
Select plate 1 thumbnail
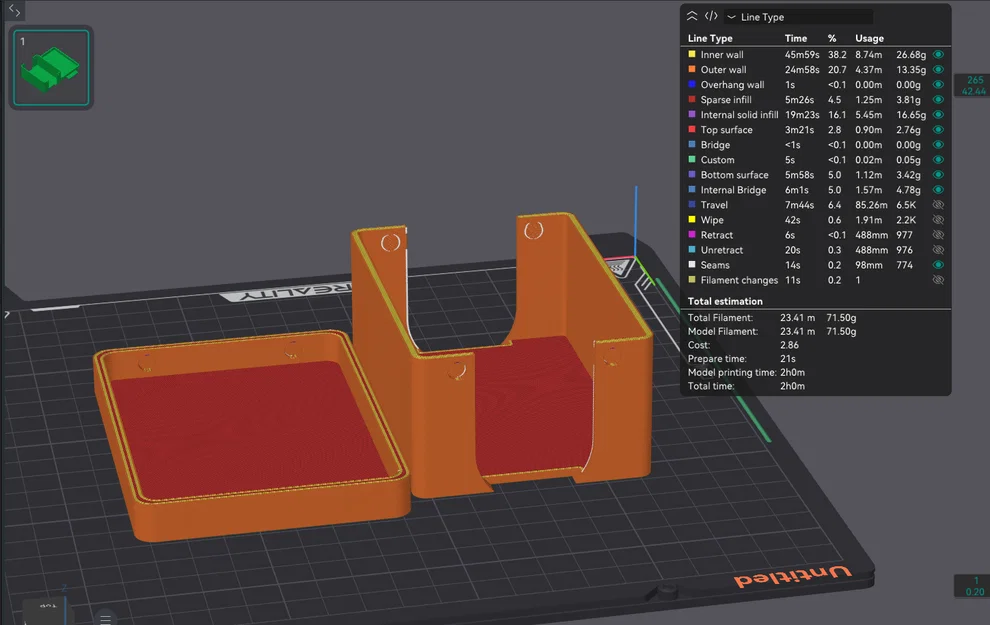[51, 68]
